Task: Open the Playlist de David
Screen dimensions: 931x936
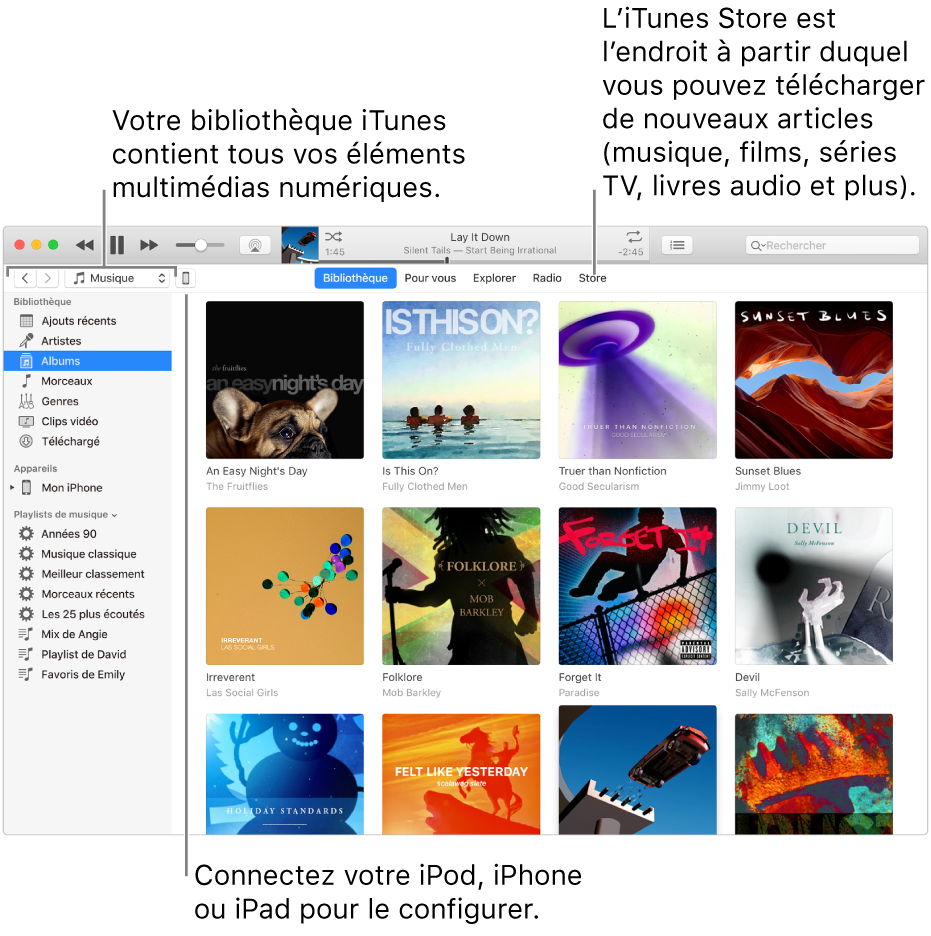Action: click(x=88, y=654)
